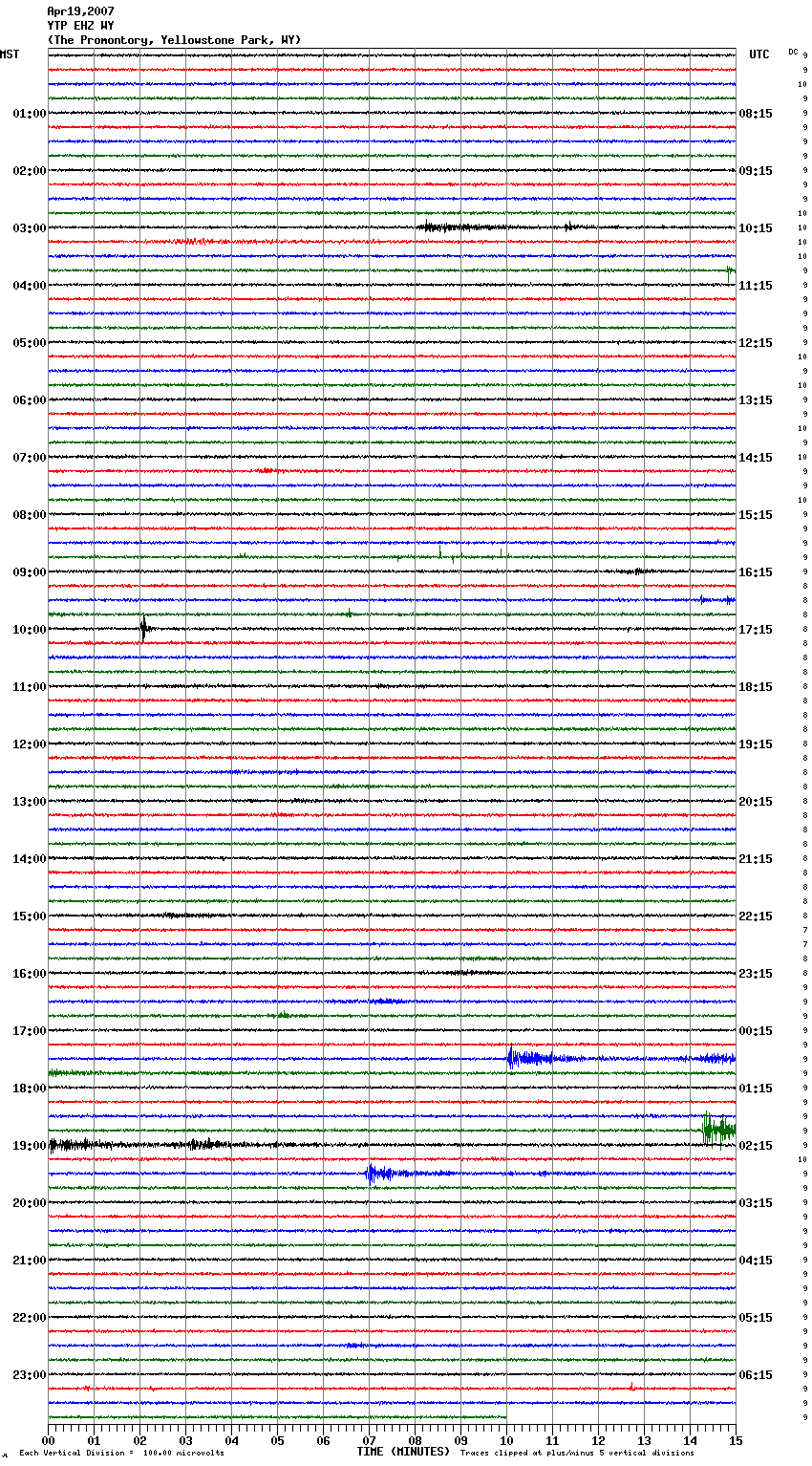Viewport: 812px width, 1466px height.
Task: Click the date label Apr19,2007
Action: (x=80, y=11)
